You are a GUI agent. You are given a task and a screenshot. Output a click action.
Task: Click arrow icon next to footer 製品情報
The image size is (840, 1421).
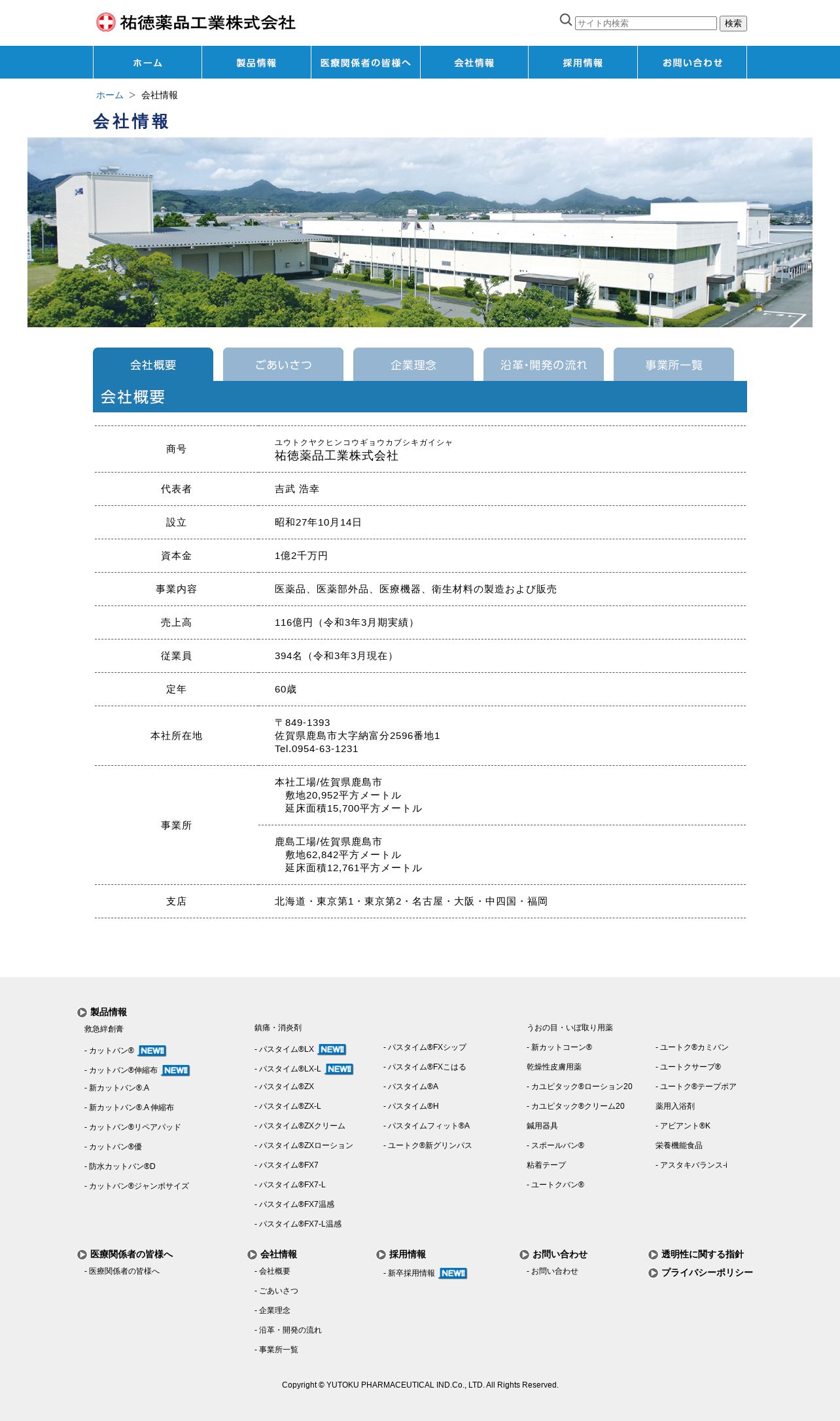pyautogui.click(x=82, y=1013)
